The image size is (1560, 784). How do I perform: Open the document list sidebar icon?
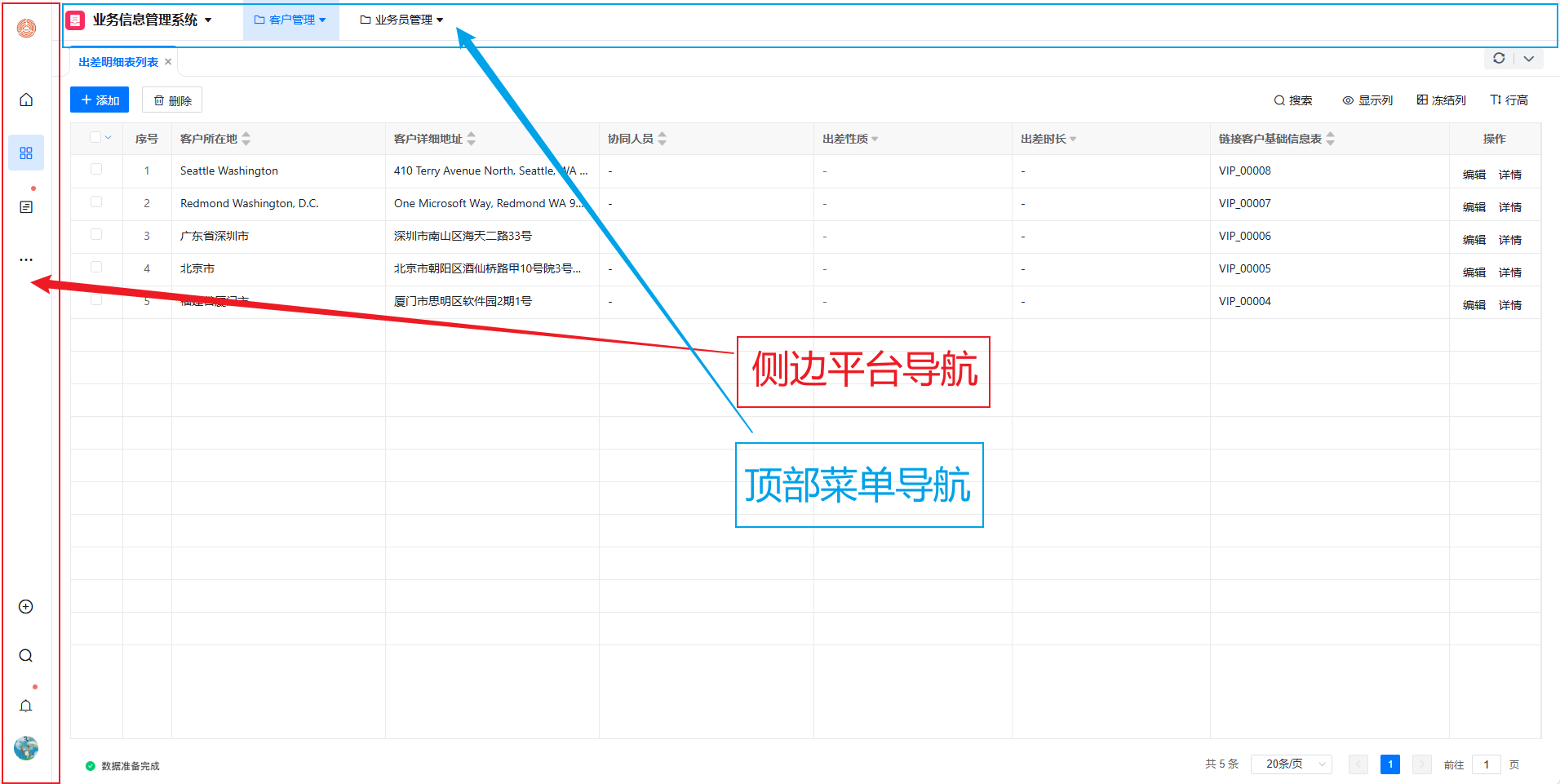(26, 207)
